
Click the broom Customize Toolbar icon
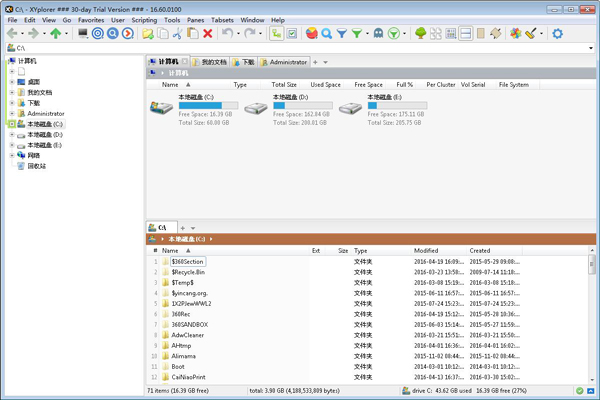(x=531, y=34)
